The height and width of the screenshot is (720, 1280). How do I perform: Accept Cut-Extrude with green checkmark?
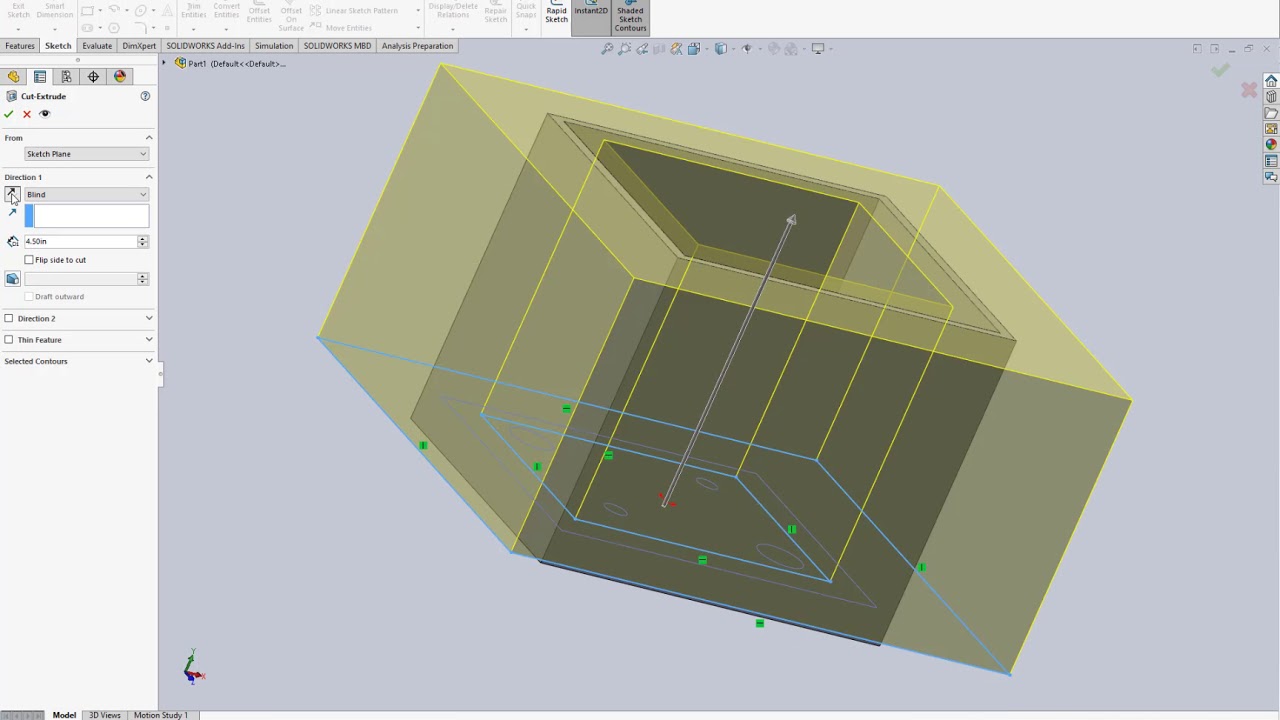pos(9,114)
